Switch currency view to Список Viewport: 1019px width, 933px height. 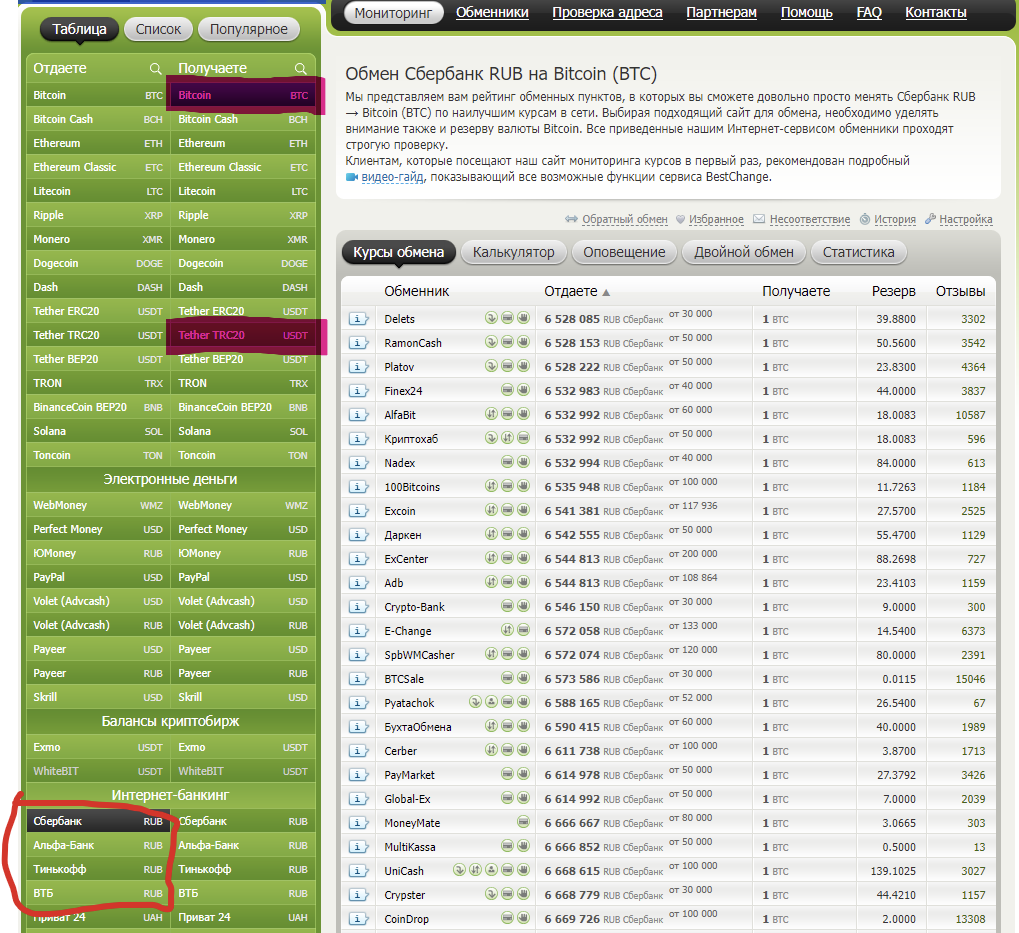[158, 29]
